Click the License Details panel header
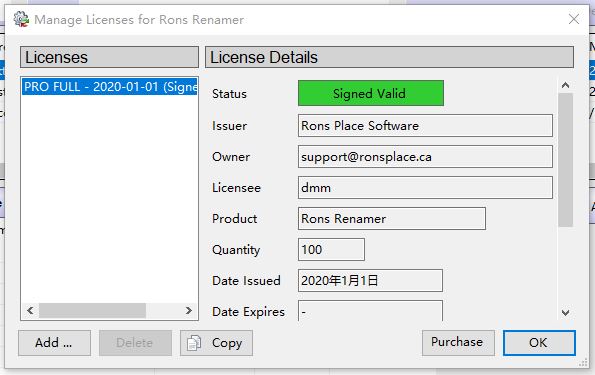This screenshot has height=375, width=595. 389,57
